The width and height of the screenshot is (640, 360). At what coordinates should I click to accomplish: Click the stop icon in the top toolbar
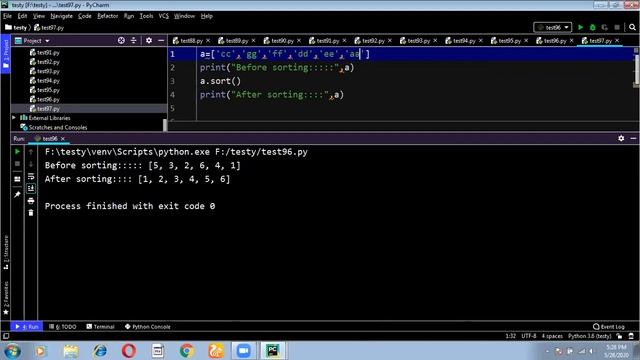click(617, 27)
